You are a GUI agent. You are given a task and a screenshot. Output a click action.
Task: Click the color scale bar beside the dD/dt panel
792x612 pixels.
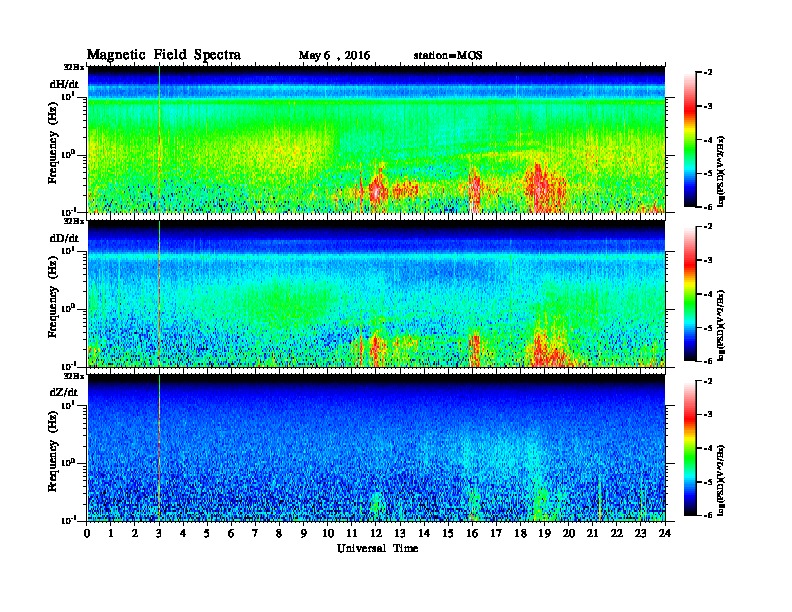[x=690, y=294]
